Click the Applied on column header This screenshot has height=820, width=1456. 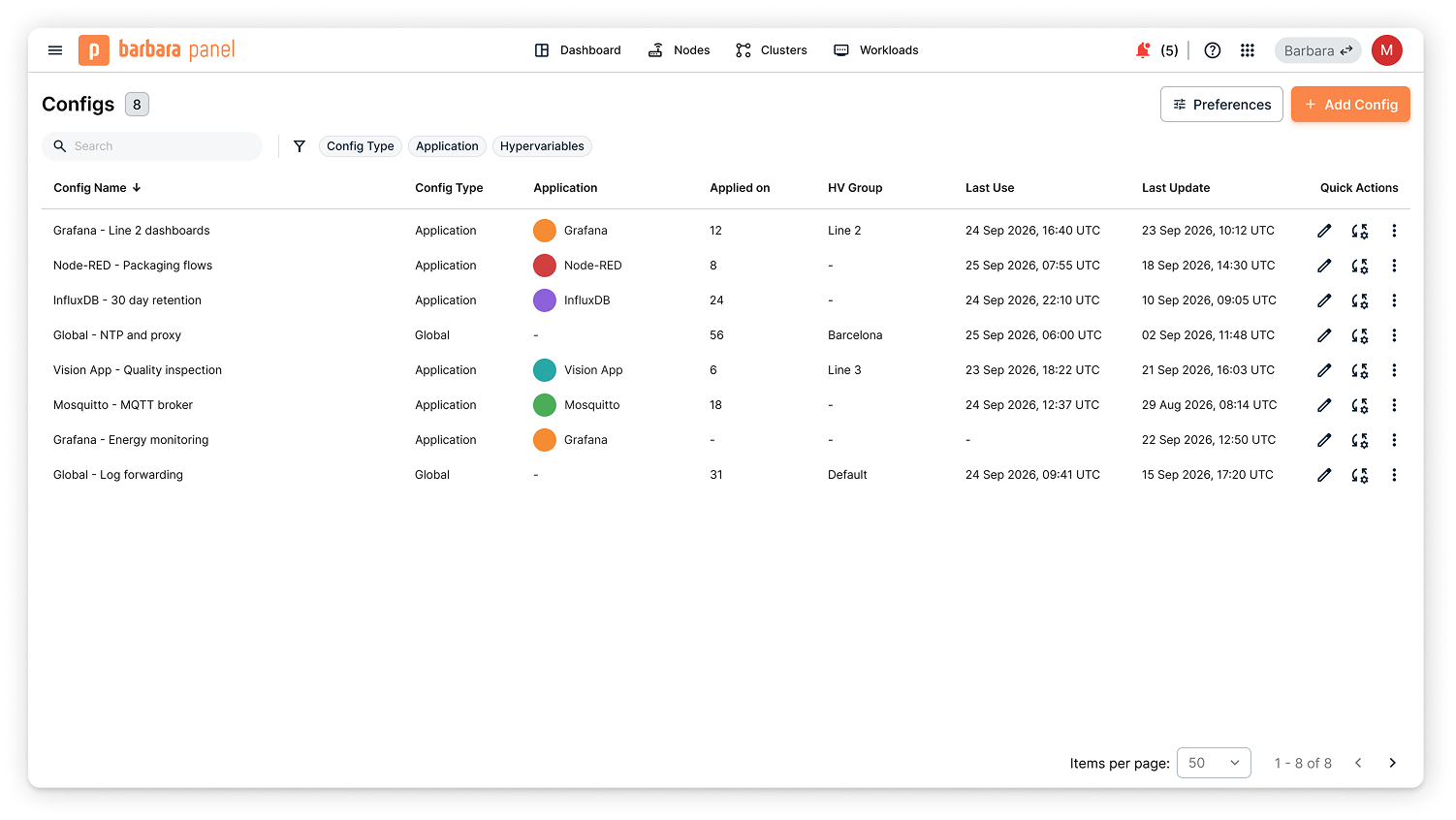coord(740,188)
